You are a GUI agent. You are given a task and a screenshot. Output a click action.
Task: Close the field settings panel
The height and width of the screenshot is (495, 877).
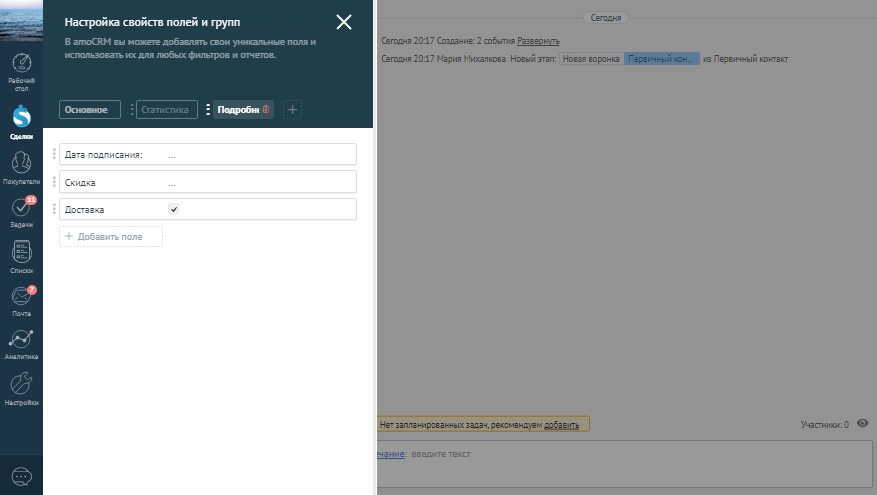coord(344,22)
